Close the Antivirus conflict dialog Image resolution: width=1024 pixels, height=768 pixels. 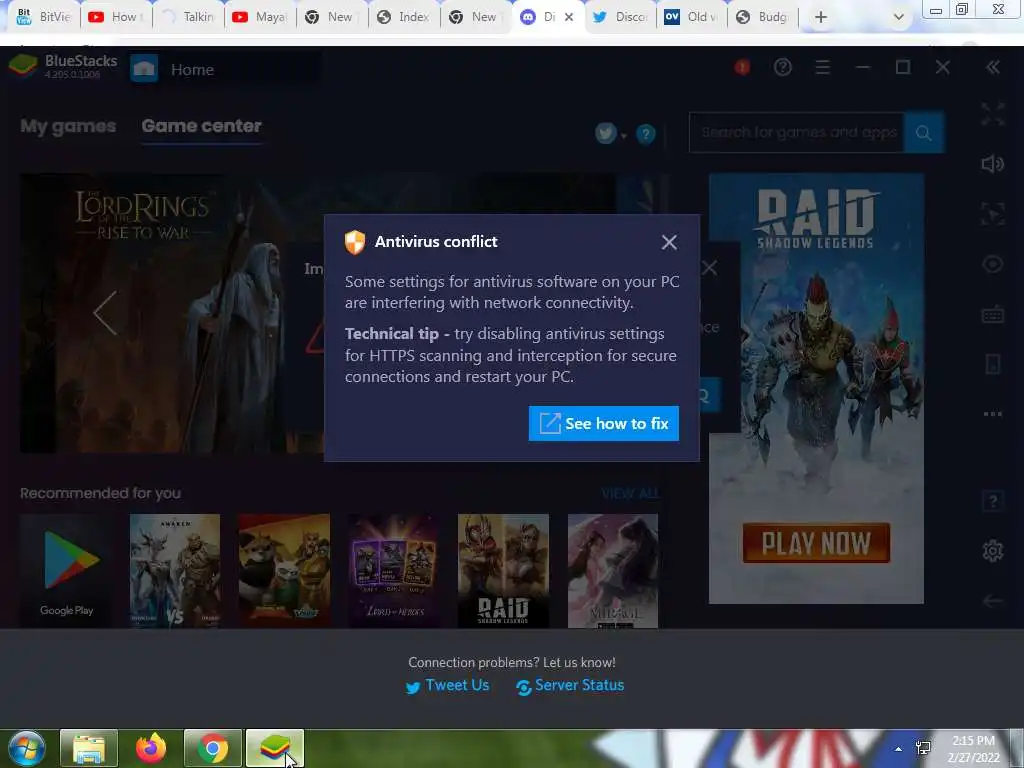[x=669, y=242]
